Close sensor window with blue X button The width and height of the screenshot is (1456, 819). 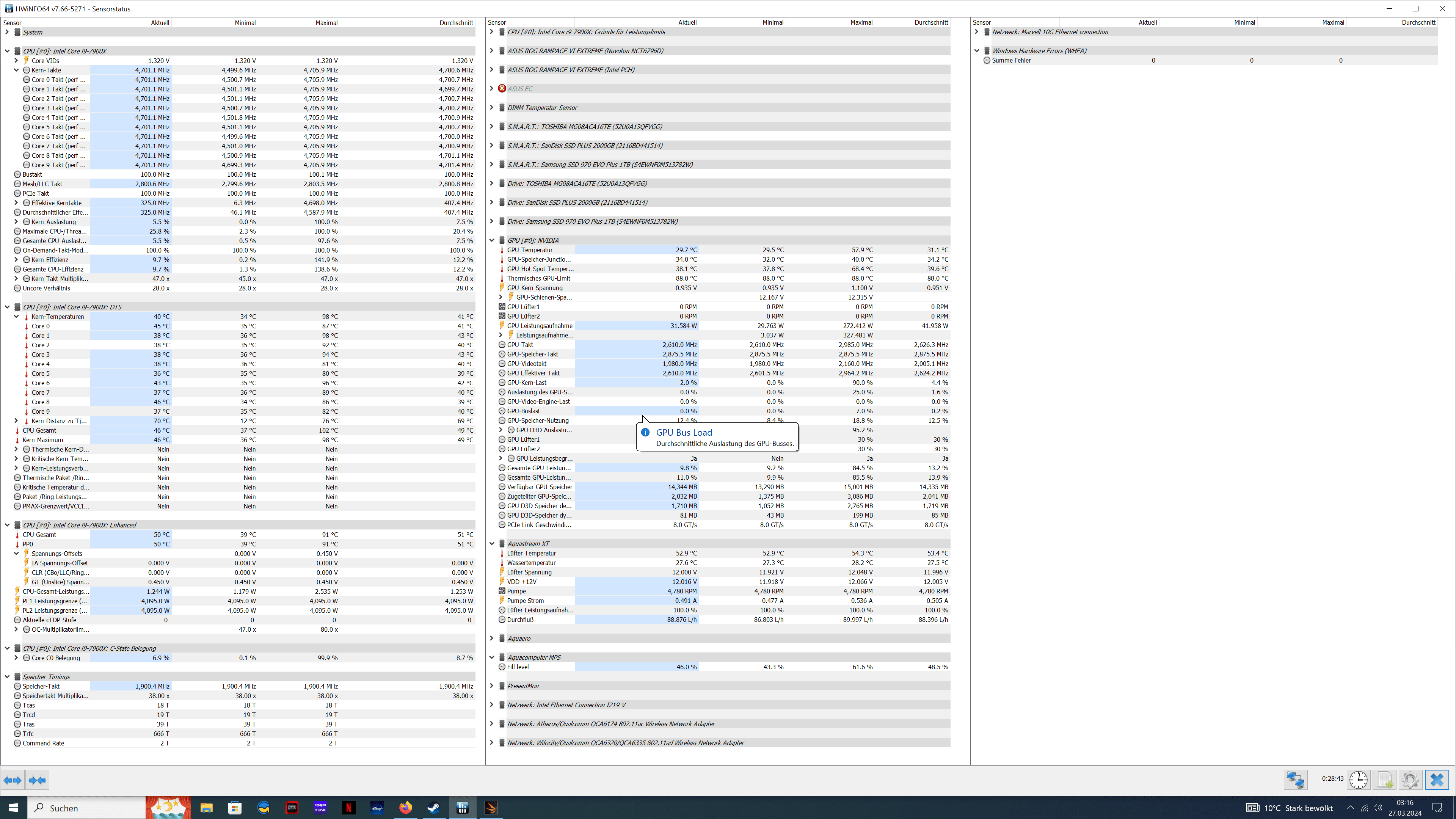coord(1437,780)
